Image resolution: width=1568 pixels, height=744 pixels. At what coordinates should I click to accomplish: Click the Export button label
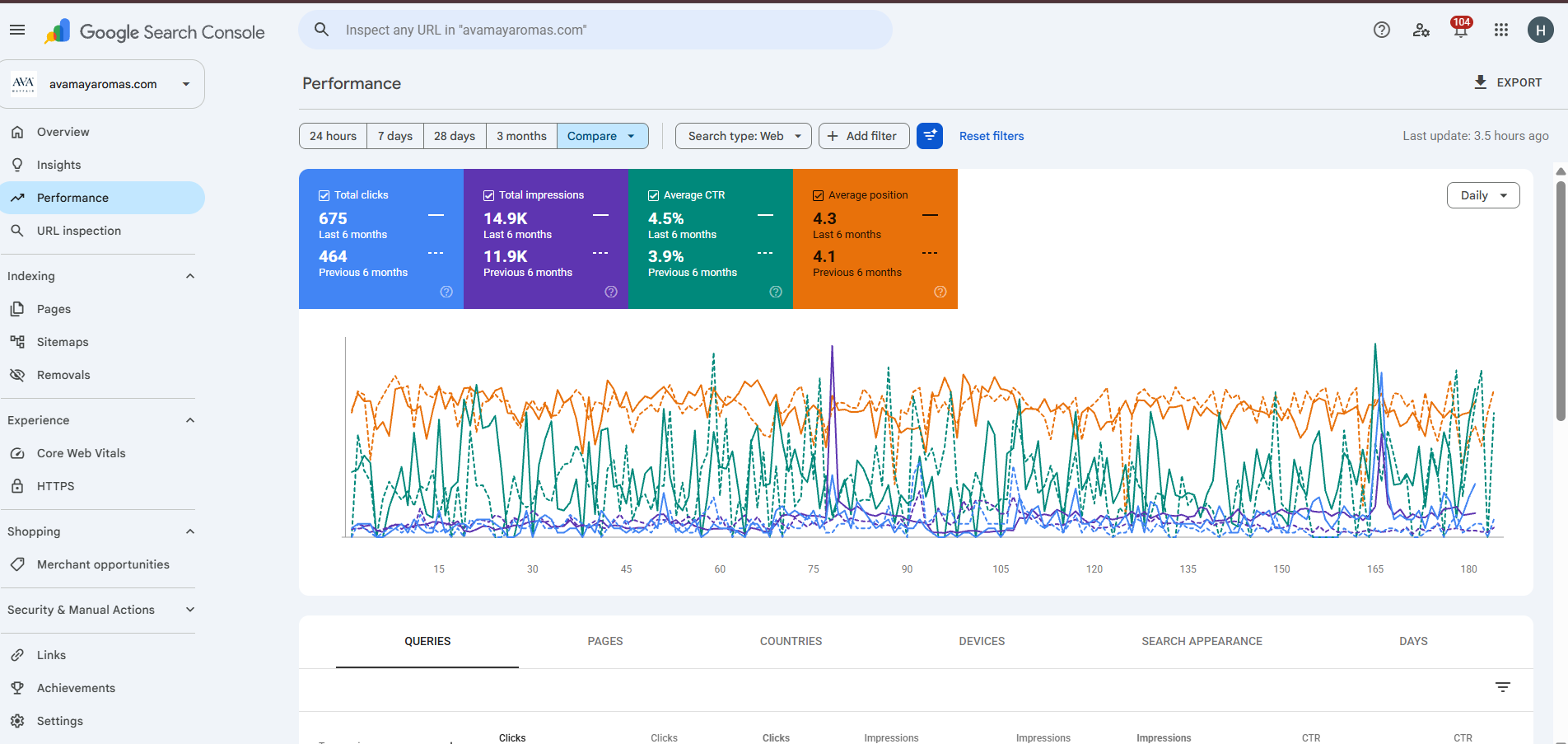coord(1519,82)
